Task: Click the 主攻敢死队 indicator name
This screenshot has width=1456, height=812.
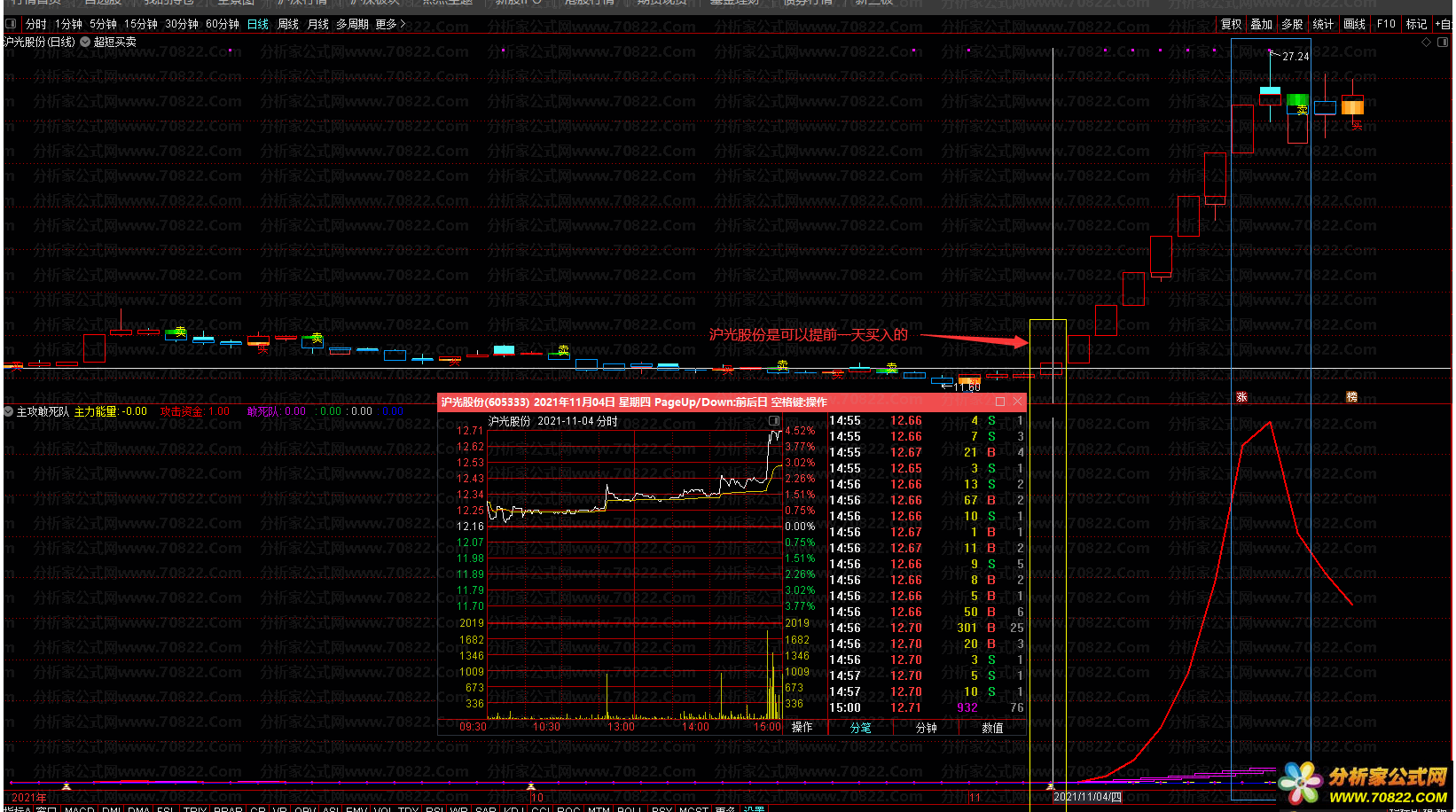Action: tap(43, 411)
